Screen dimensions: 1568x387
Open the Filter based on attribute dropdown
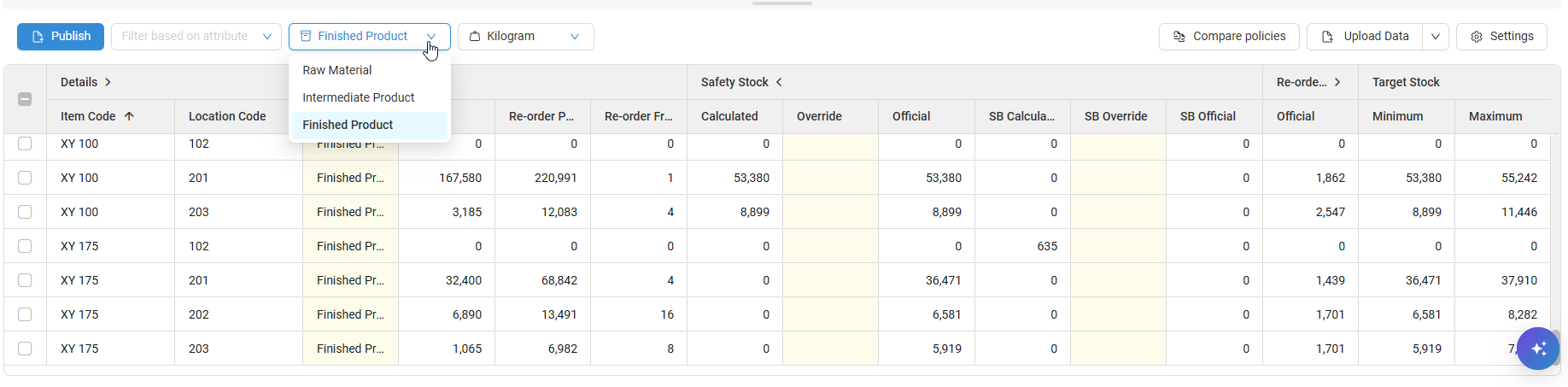[x=196, y=37]
